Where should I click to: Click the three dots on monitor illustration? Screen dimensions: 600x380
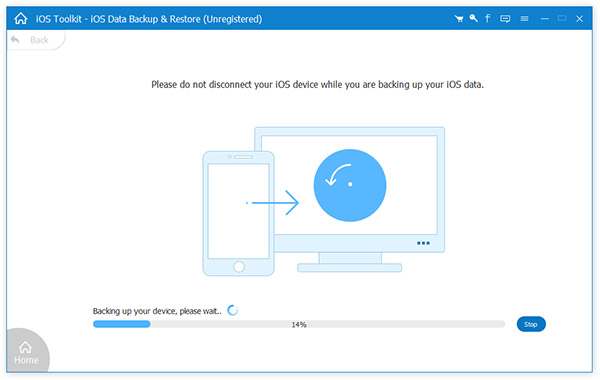click(423, 243)
